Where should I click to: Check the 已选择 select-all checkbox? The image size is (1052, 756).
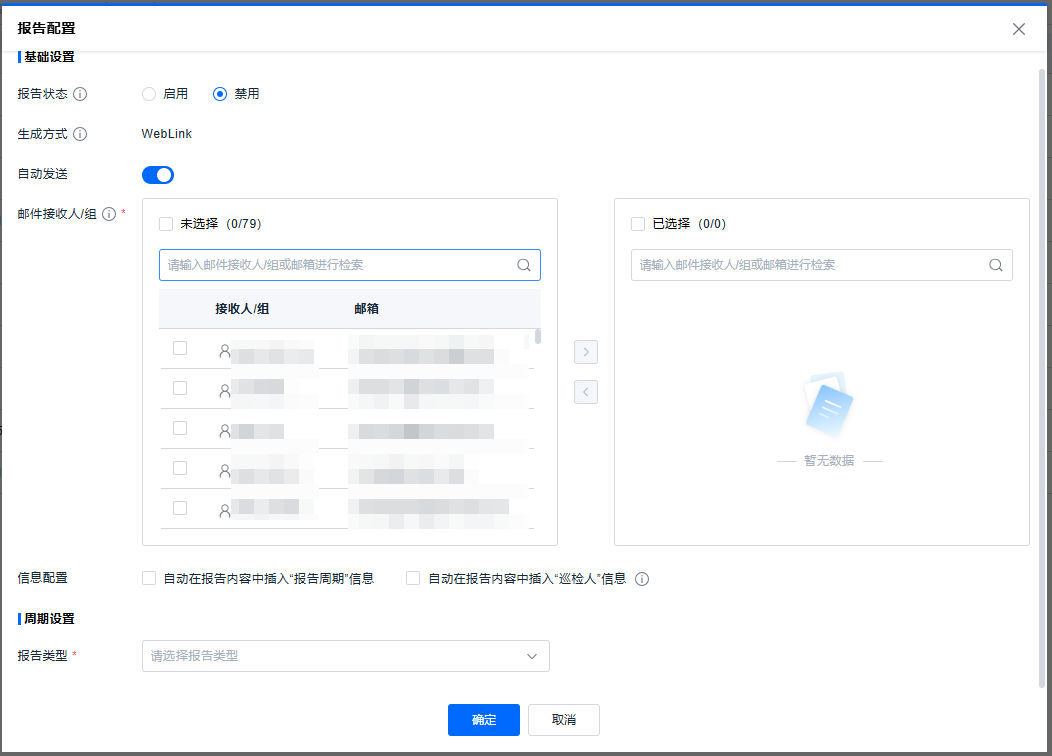[638, 224]
